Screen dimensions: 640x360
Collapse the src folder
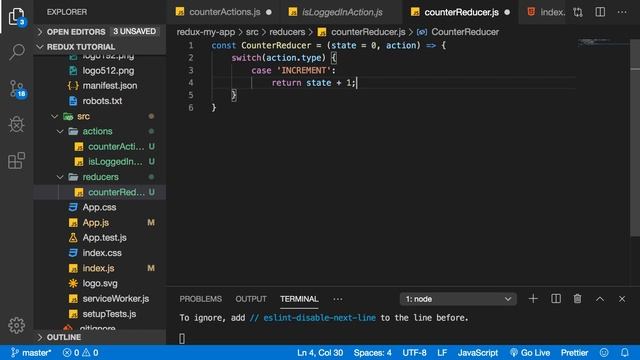[100, 116]
